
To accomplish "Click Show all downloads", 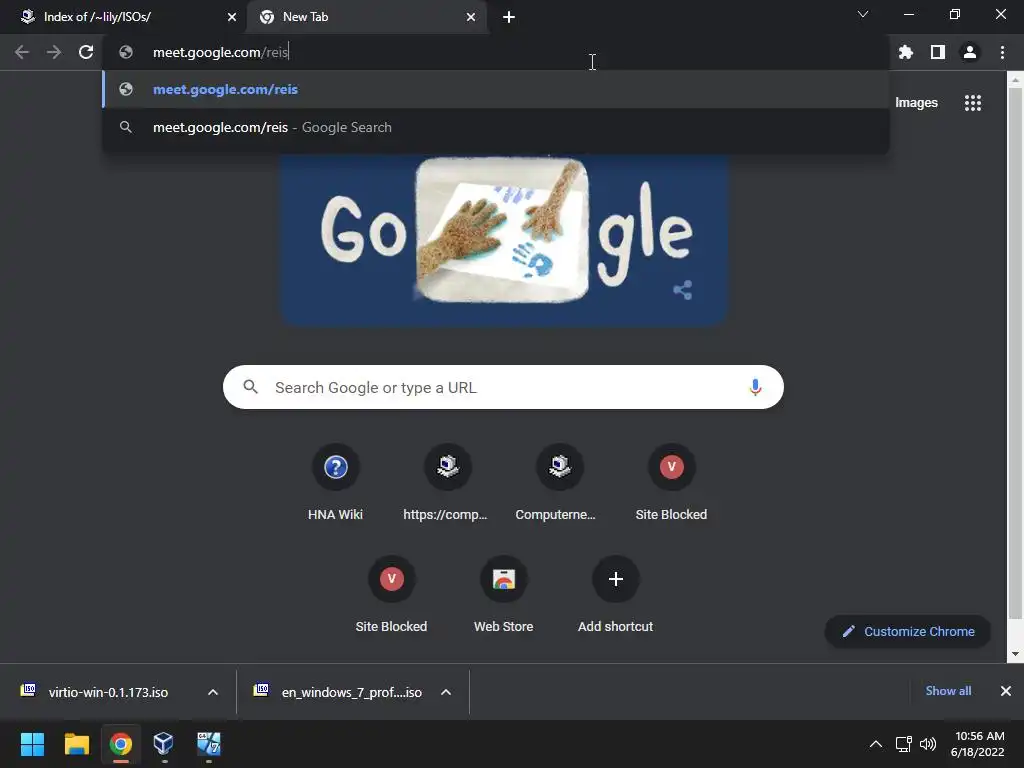I will pos(948,691).
